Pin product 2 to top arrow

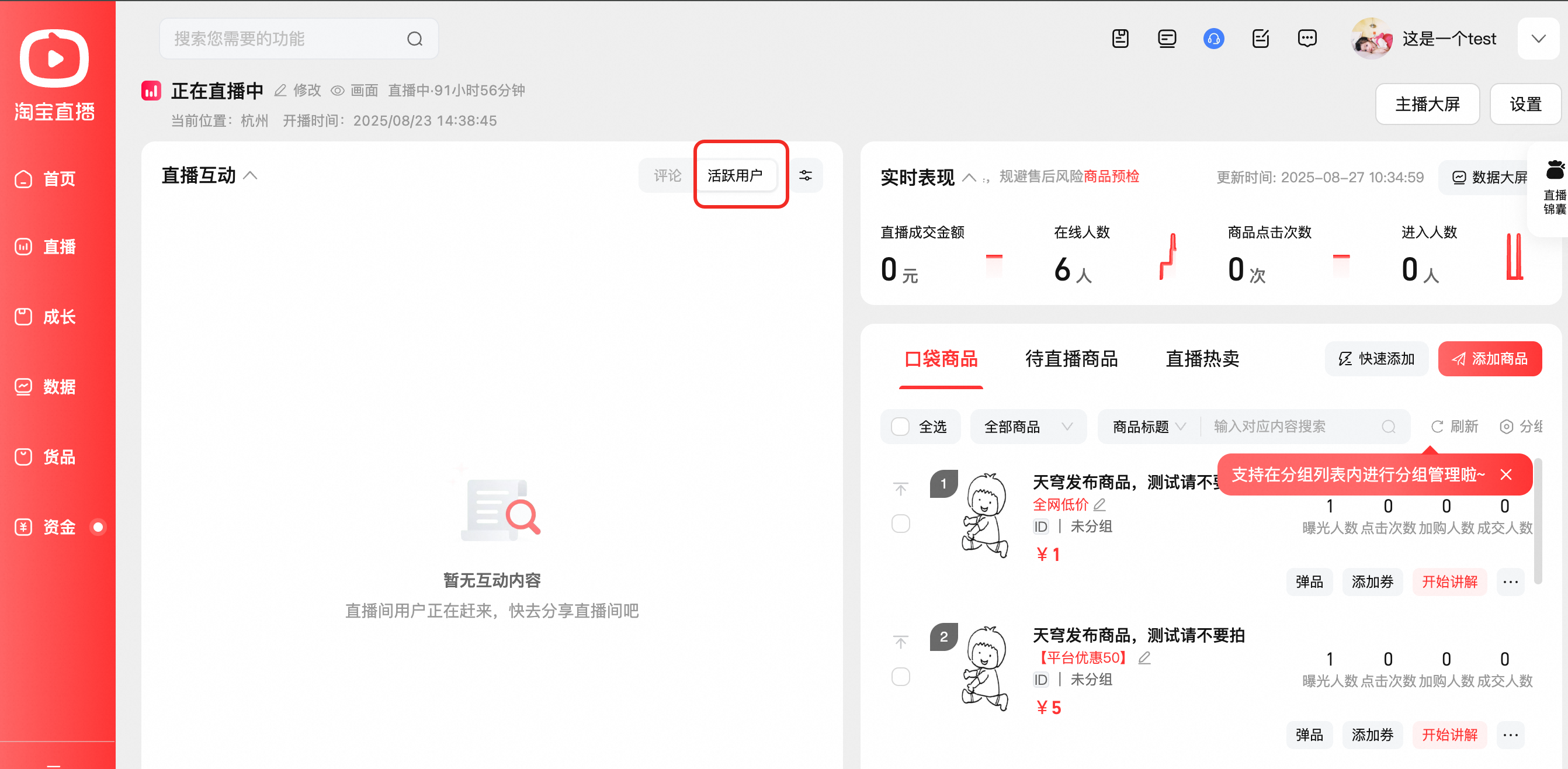tap(901, 642)
